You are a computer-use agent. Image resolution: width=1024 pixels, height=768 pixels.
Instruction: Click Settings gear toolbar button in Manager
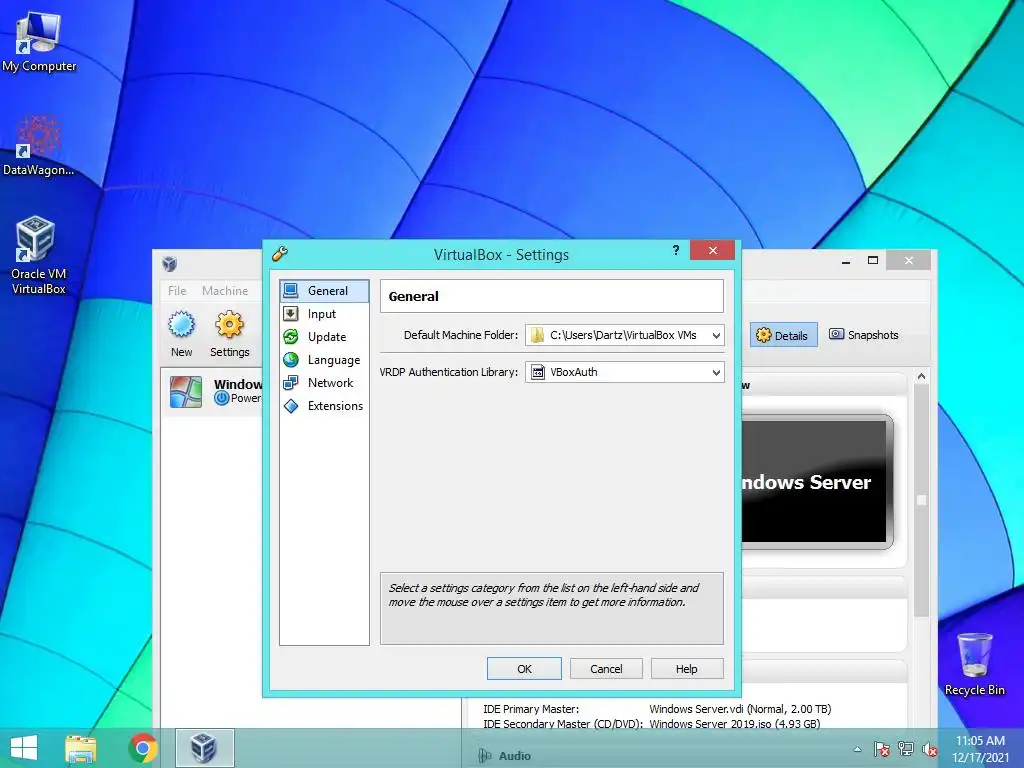229,334
